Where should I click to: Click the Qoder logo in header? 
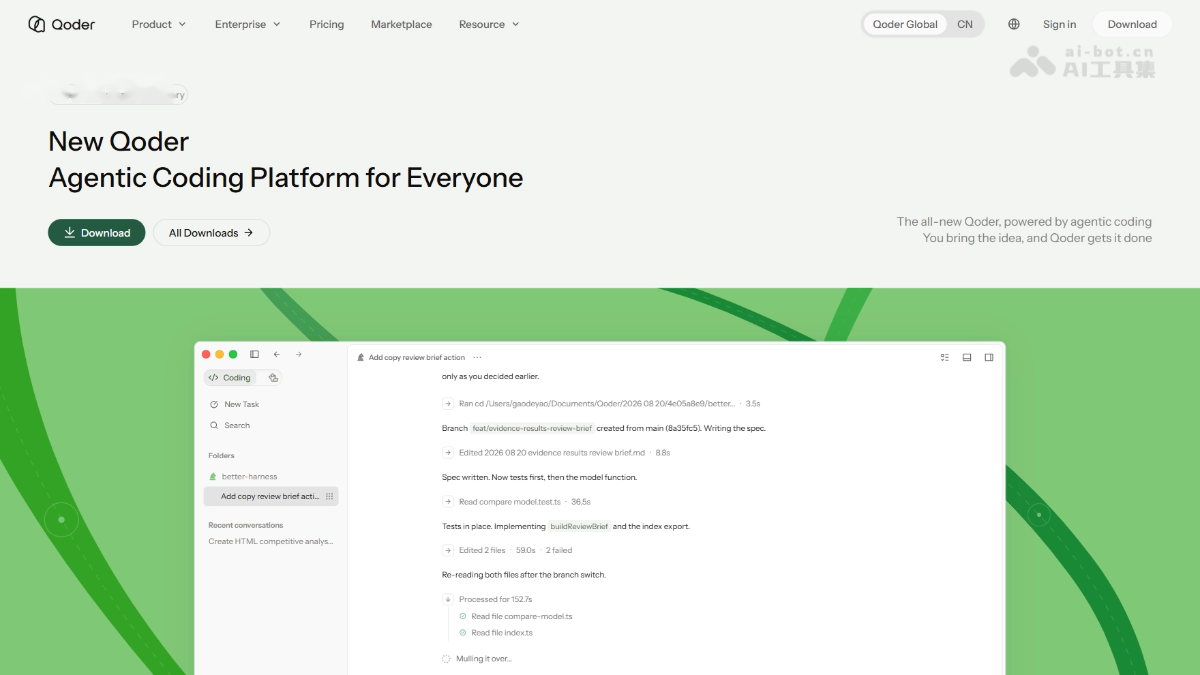[62, 24]
